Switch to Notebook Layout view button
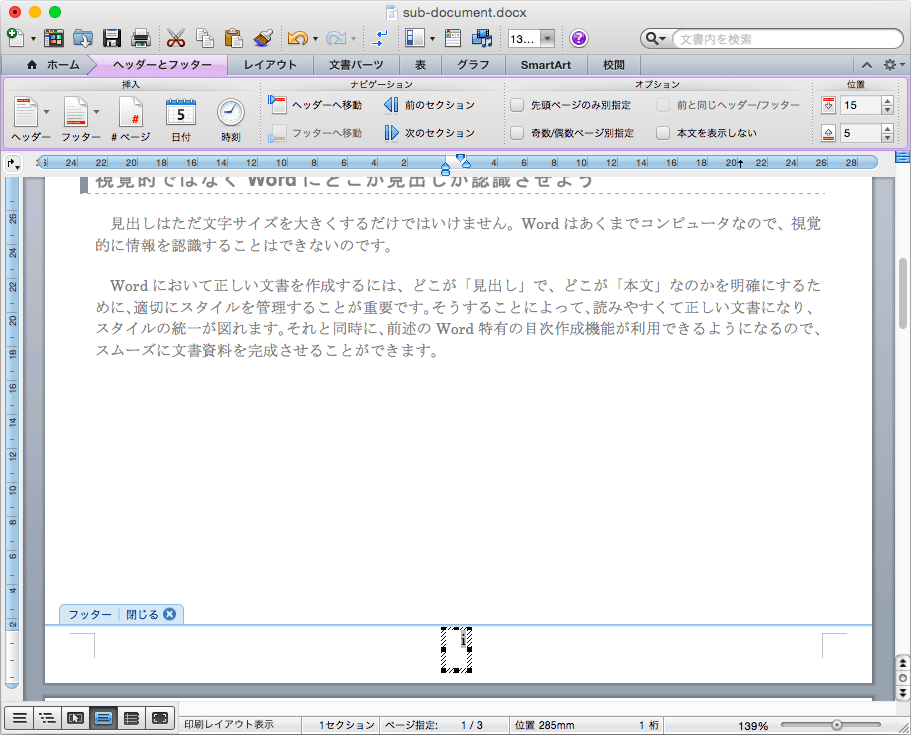911x735 pixels. 131,719
